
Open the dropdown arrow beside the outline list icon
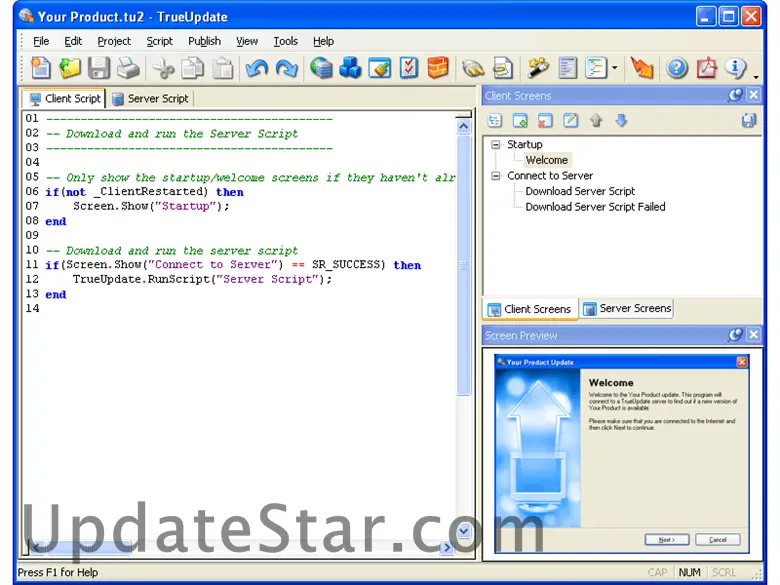[x=615, y=68]
